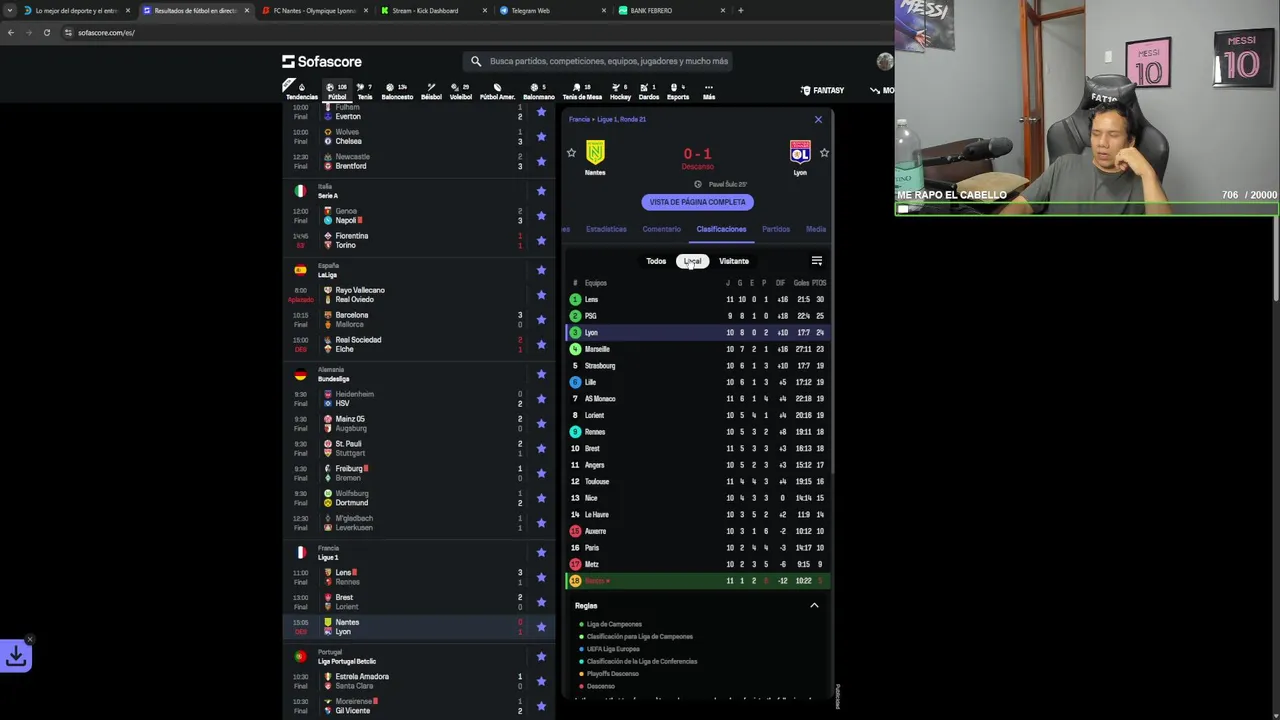
Task: Toggle favorite star for Serie A
Action: click(541, 190)
